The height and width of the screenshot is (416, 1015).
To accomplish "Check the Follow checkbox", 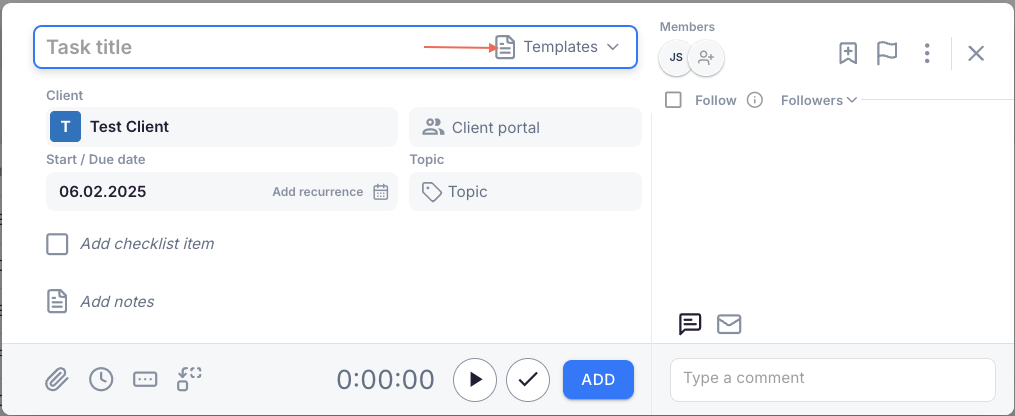I will tap(674, 100).
